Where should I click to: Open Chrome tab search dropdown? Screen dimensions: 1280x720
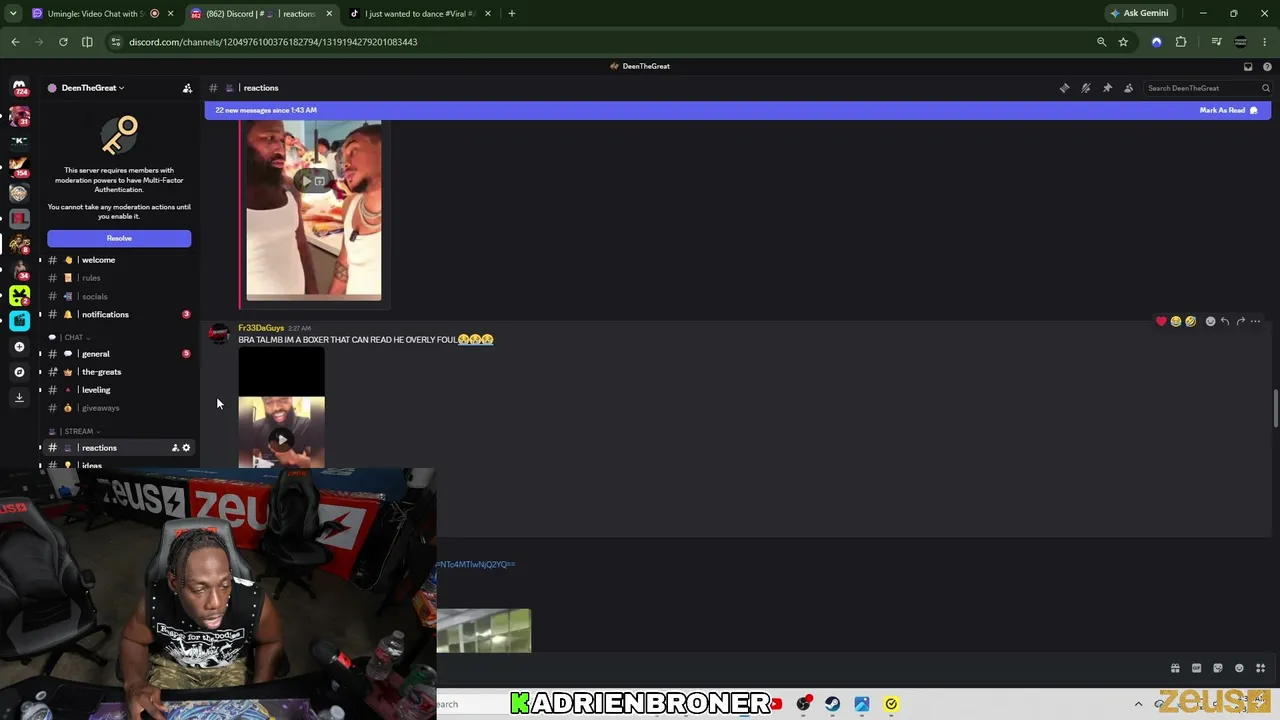pyautogui.click(x=13, y=13)
